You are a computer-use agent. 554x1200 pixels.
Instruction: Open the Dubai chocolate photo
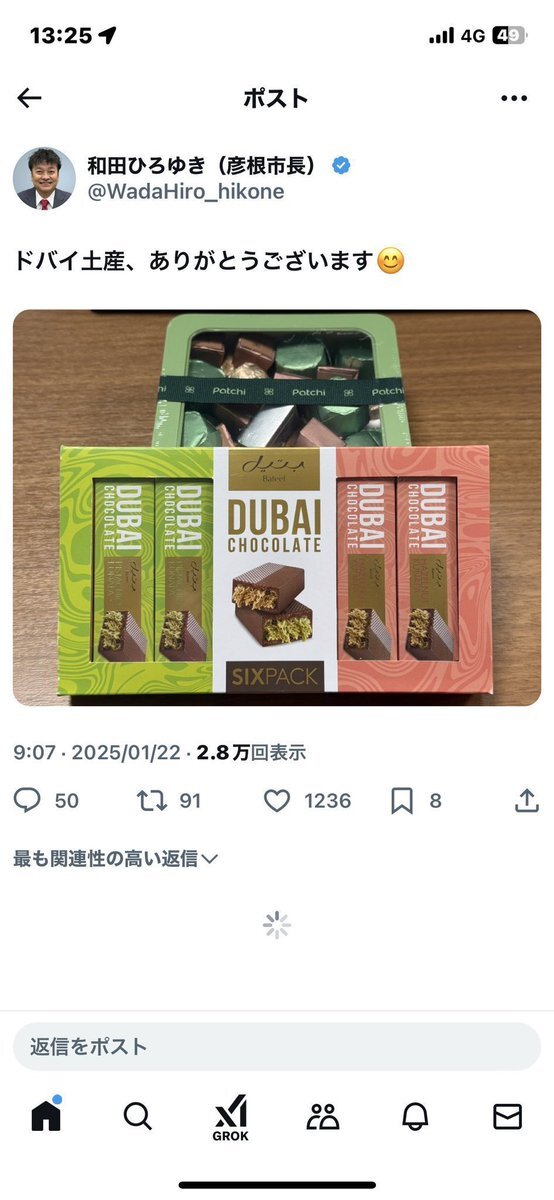tap(277, 508)
